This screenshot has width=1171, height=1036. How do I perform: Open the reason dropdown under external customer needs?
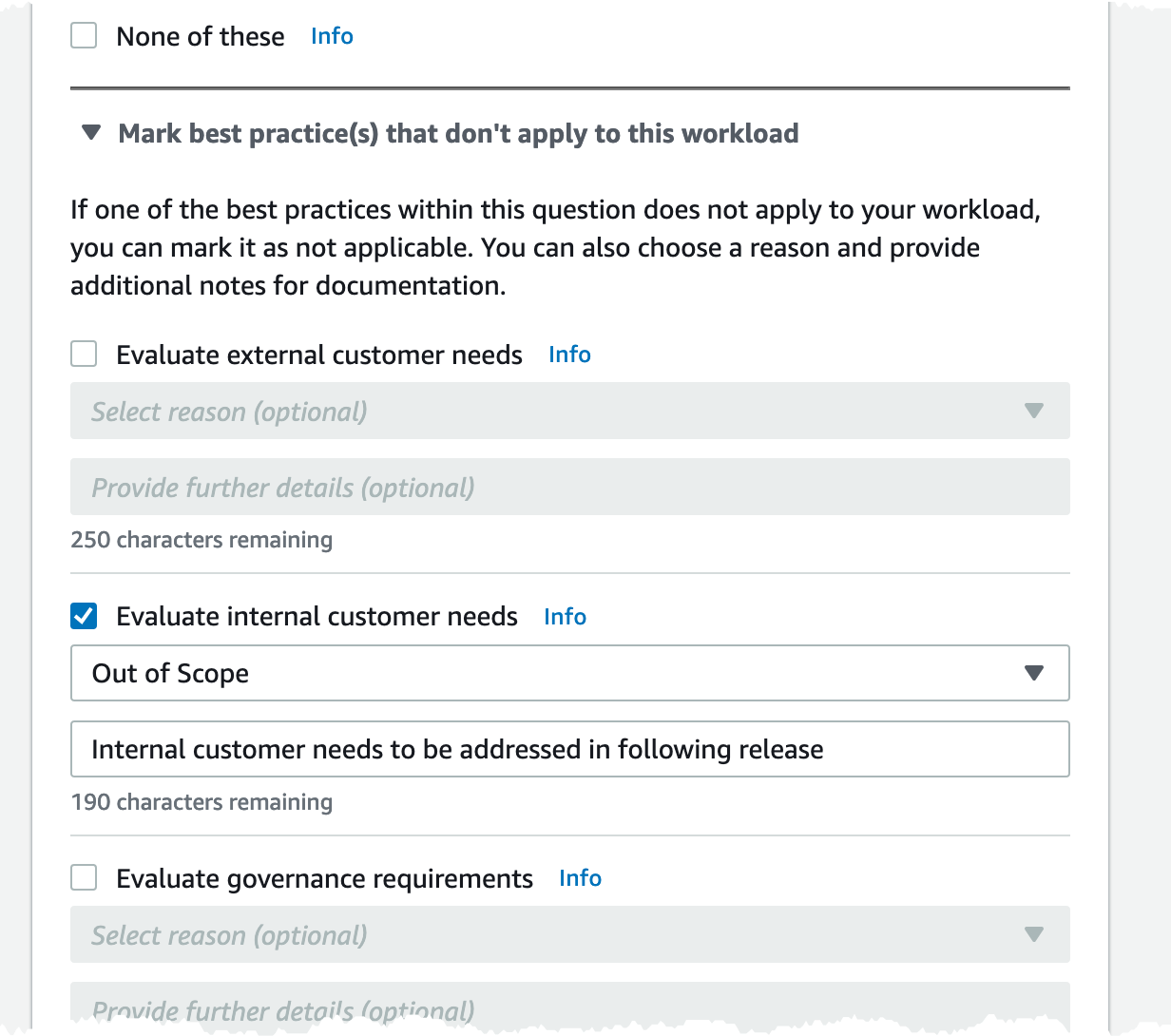(551, 411)
